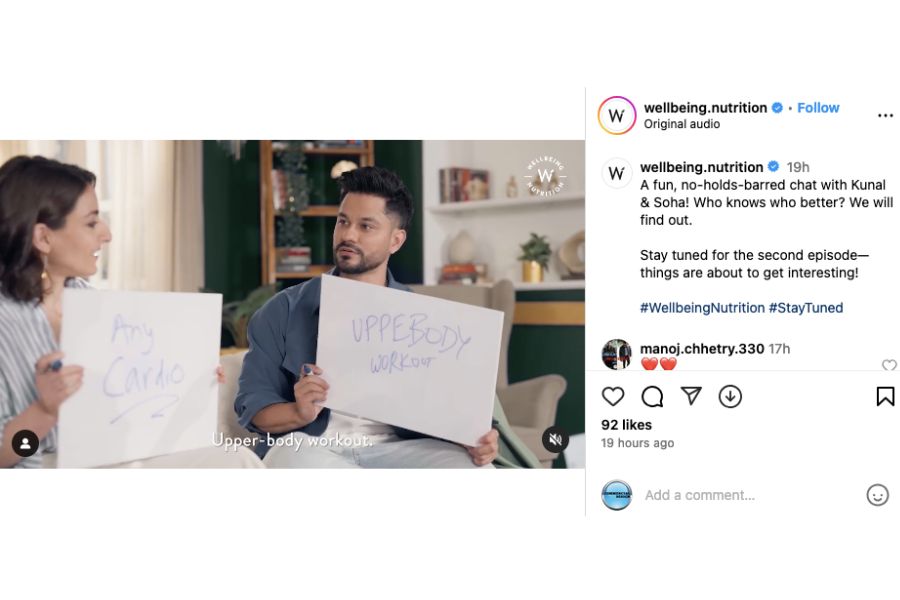Save post with bookmark icon
Screen dimensions: 900x600
(x=885, y=396)
